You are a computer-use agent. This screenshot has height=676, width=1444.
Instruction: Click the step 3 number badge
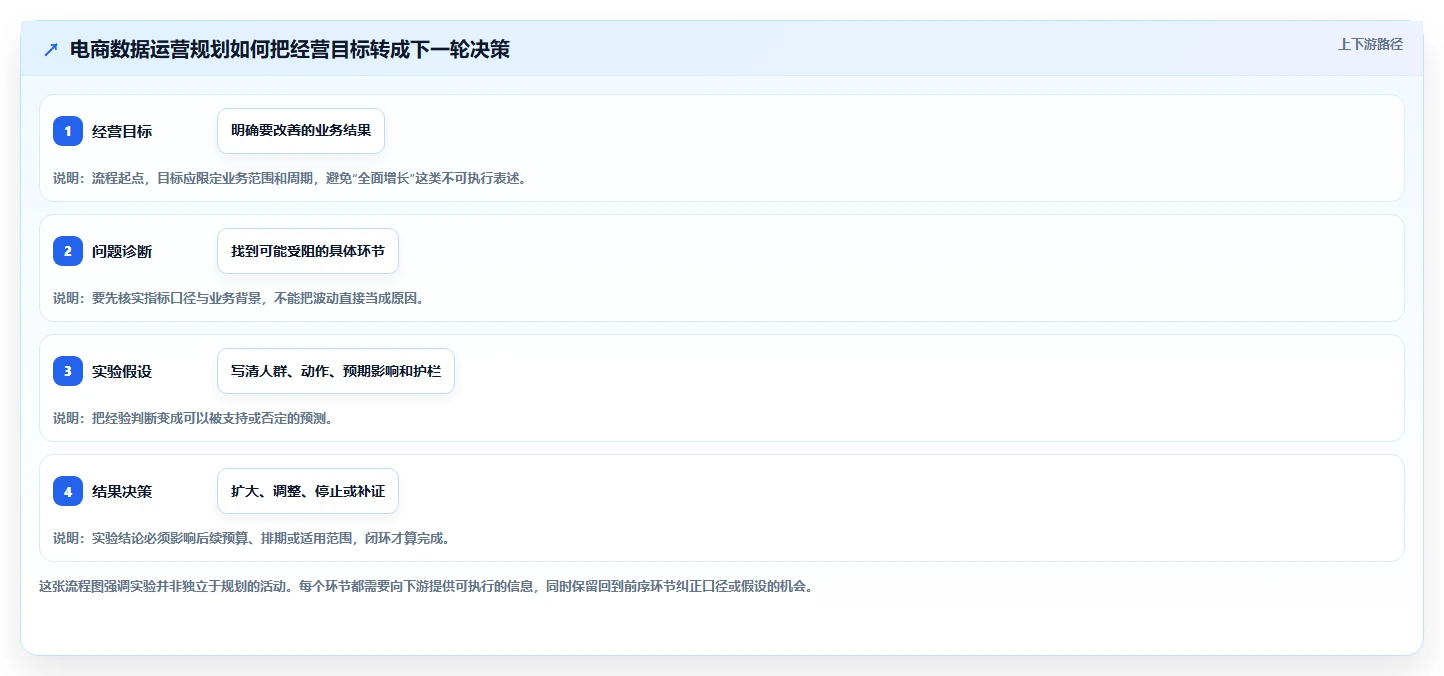(x=68, y=371)
